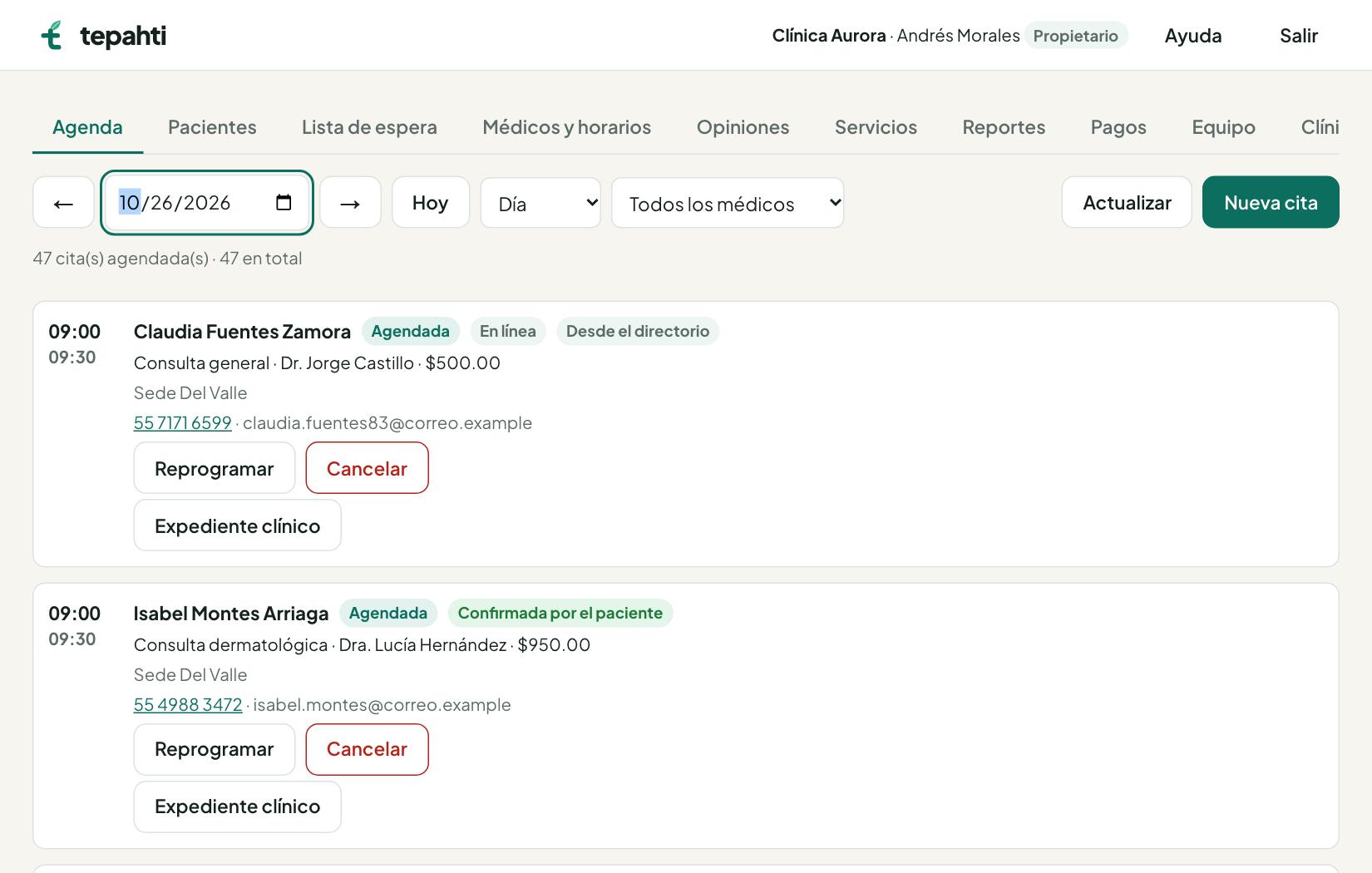This screenshot has height=873, width=1372.
Task: Expand the Todos los médicos dropdown
Action: coord(728,203)
